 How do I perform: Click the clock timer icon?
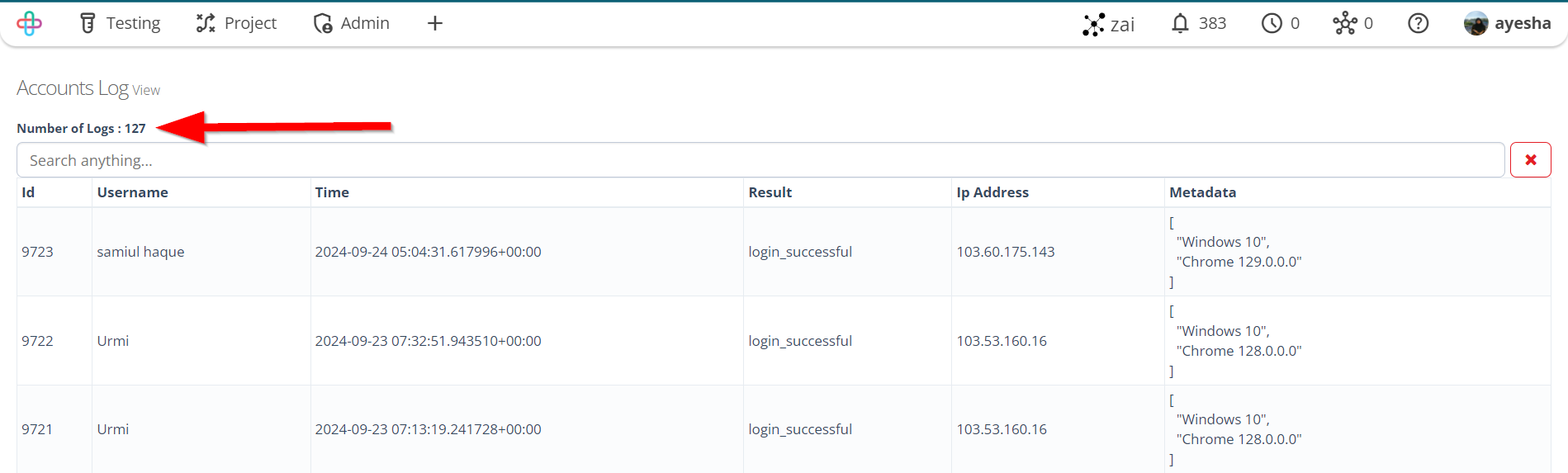[x=1272, y=23]
